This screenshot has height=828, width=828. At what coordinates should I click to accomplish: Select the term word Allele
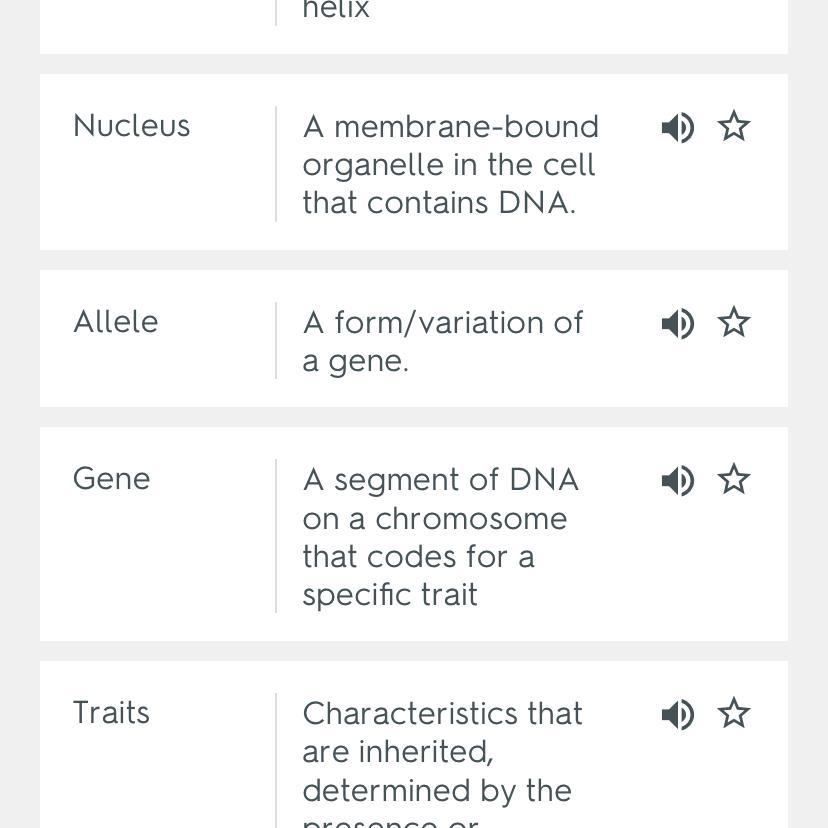[115, 322]
